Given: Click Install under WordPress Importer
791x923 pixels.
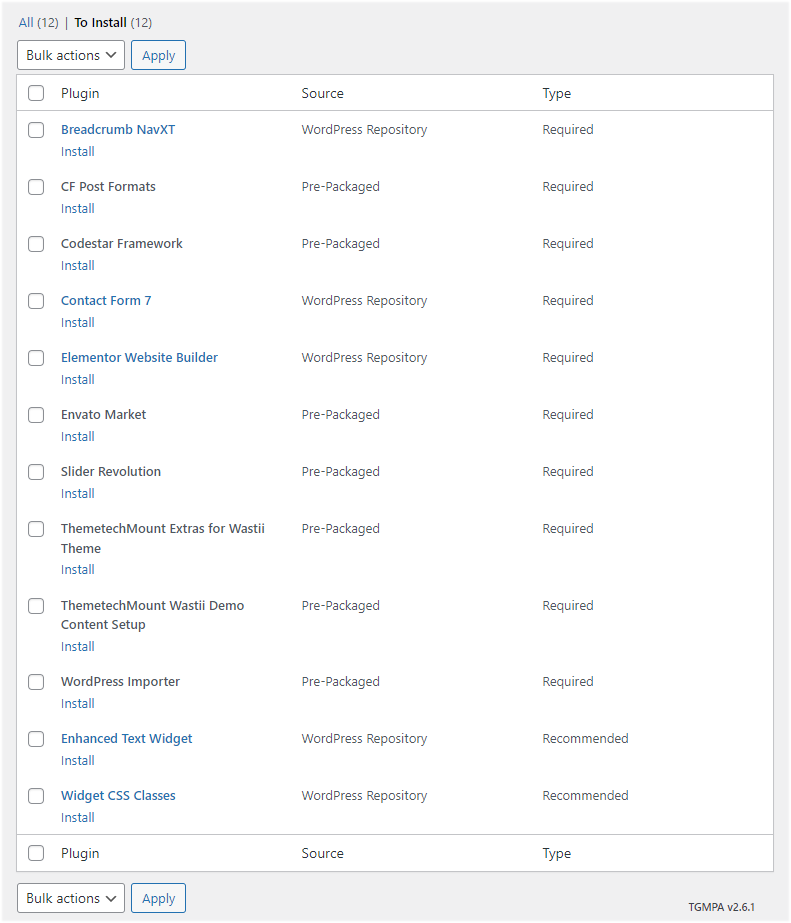Looking at the screenshot, I should click(78, 703).
